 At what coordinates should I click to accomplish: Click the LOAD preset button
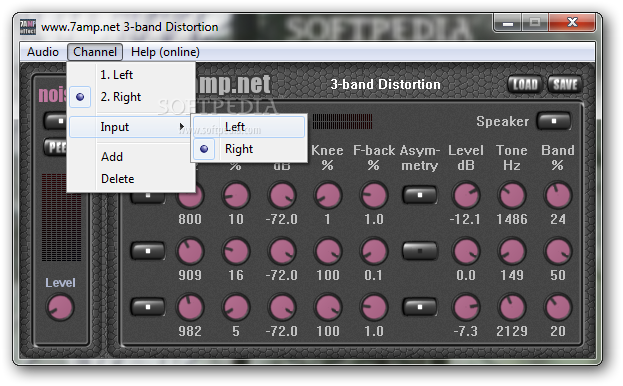click(525, 85)
